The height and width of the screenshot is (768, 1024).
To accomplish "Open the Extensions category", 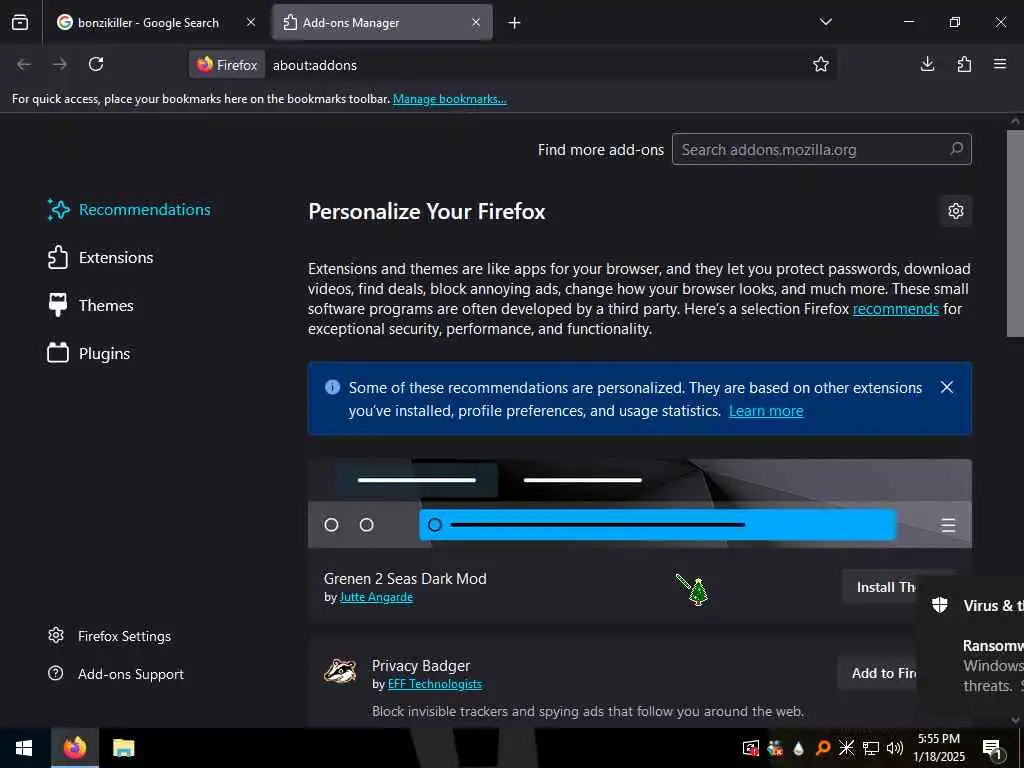I will 101,257.
